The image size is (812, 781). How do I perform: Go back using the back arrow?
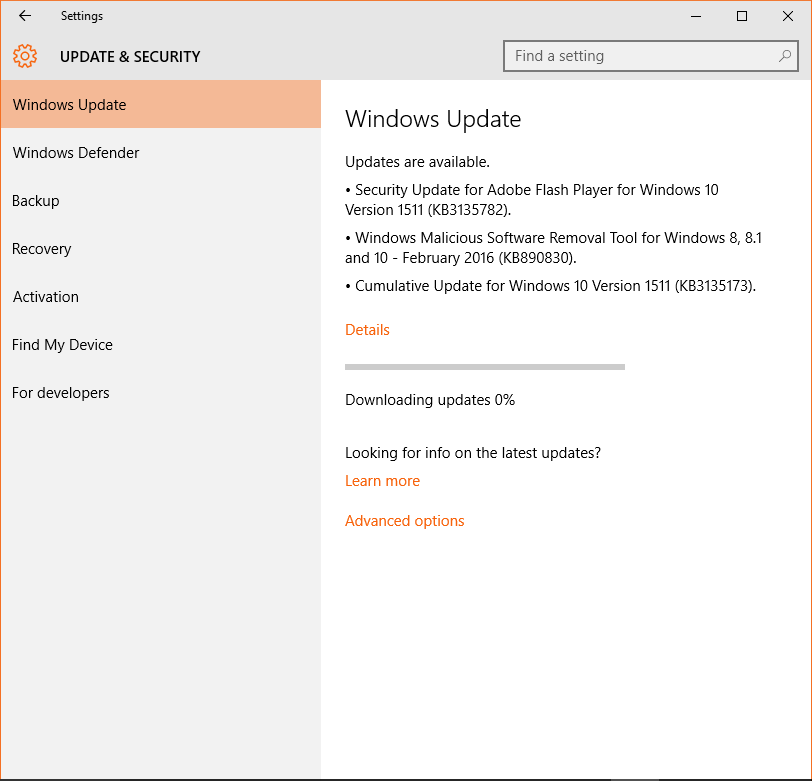pos(24,16)
